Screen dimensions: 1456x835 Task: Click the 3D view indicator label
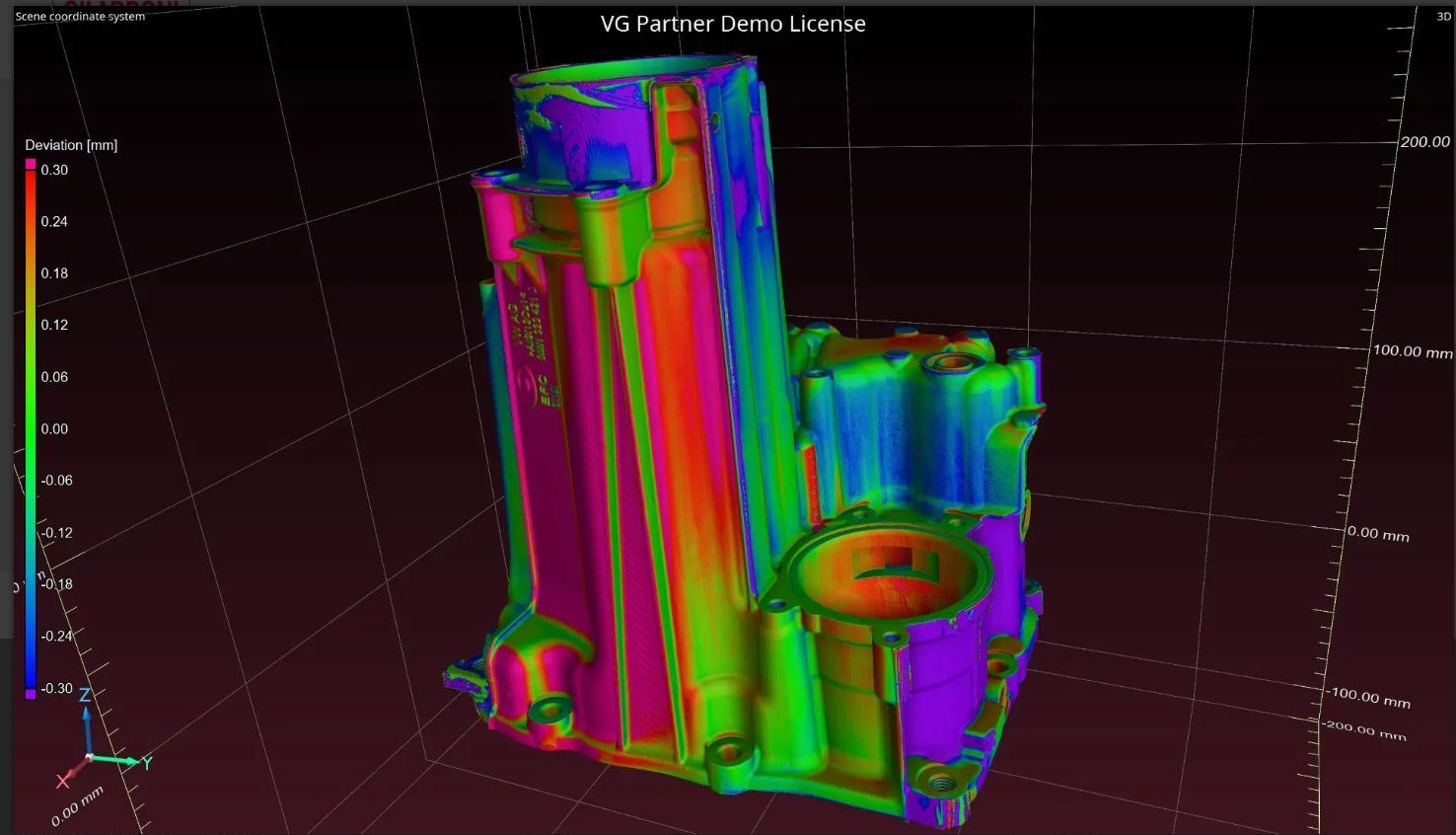pyautogui.click(x=1443, y=16)
